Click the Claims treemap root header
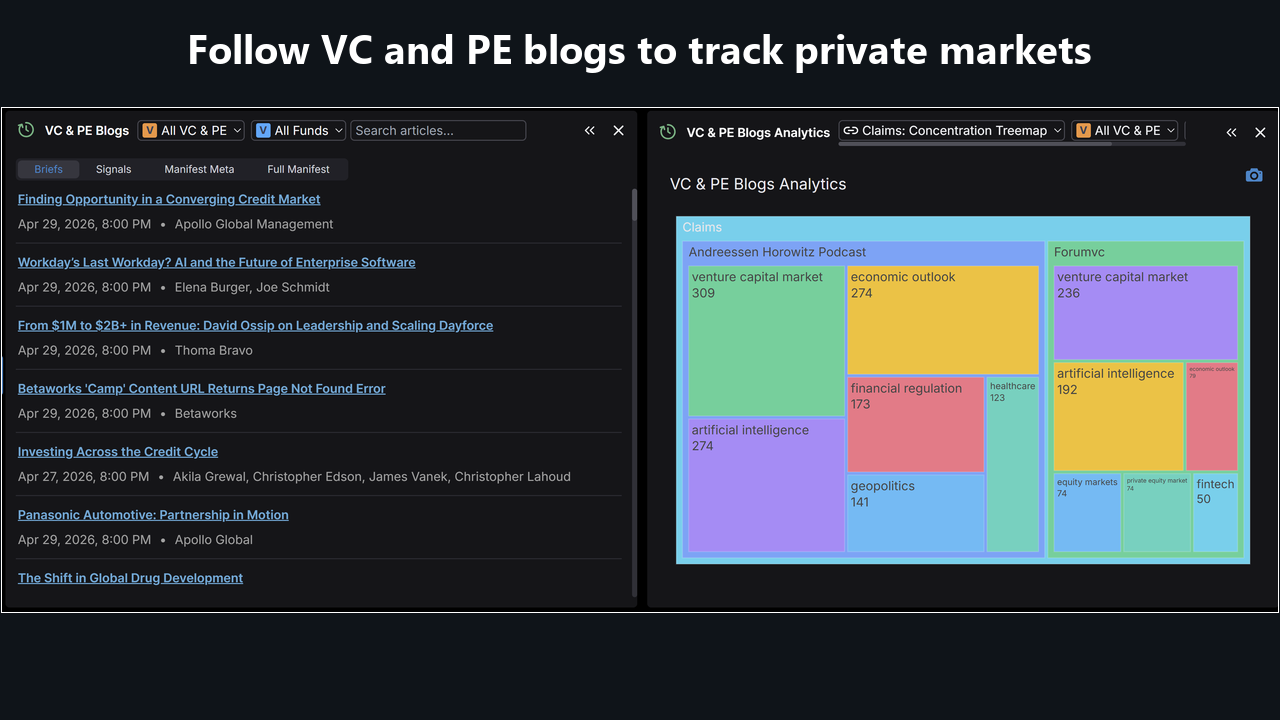 (x=702, y=227)
